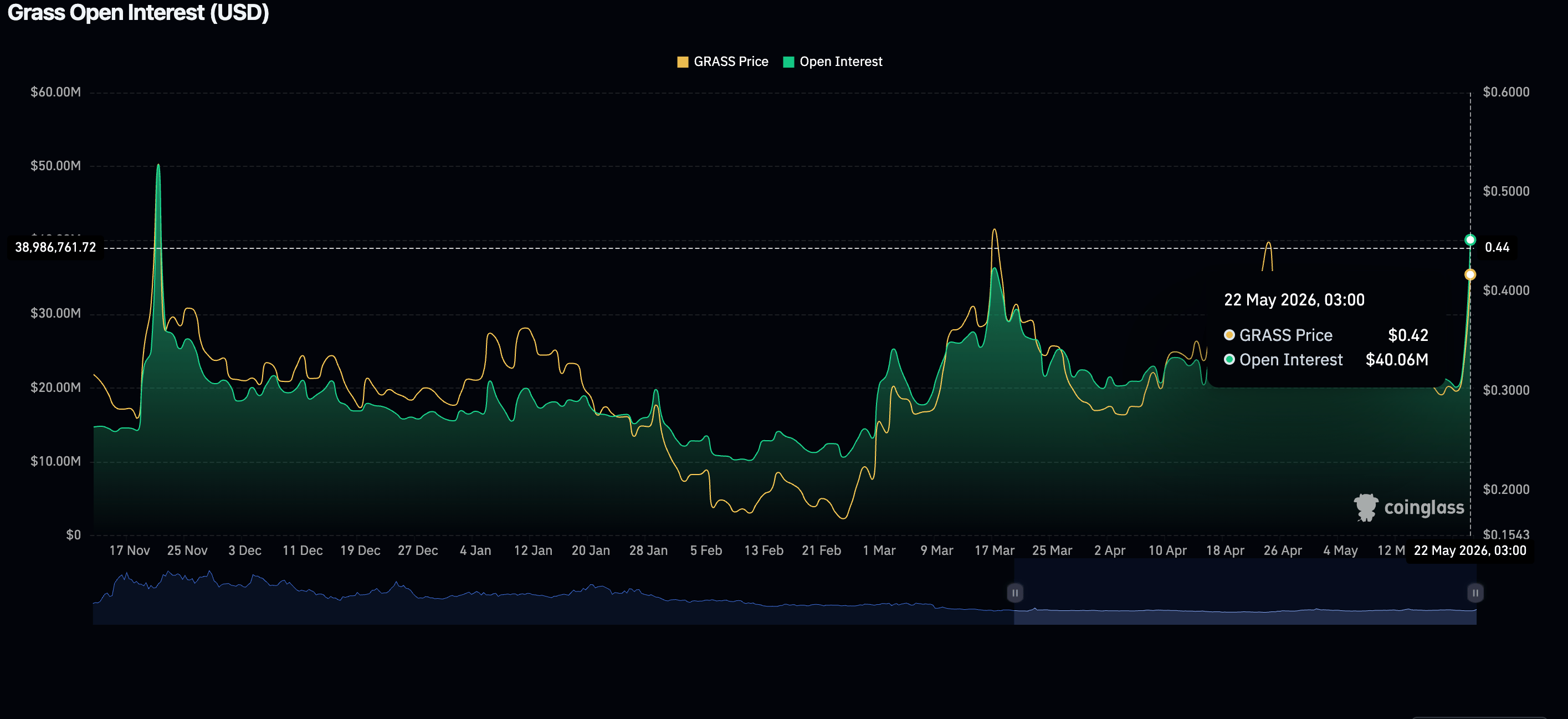This screenshot has width=1568, height=719.
Task: Click the tooltip date 22 May 2026, 03:00
Action: tap(1294, 300)
